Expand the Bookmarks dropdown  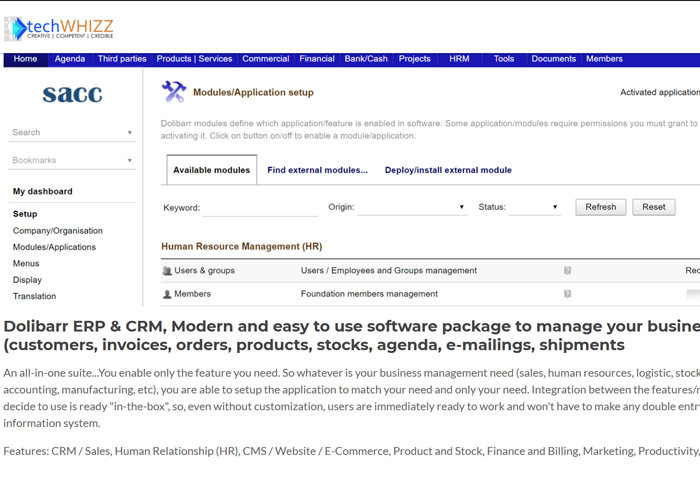click(x=129, y=161)
